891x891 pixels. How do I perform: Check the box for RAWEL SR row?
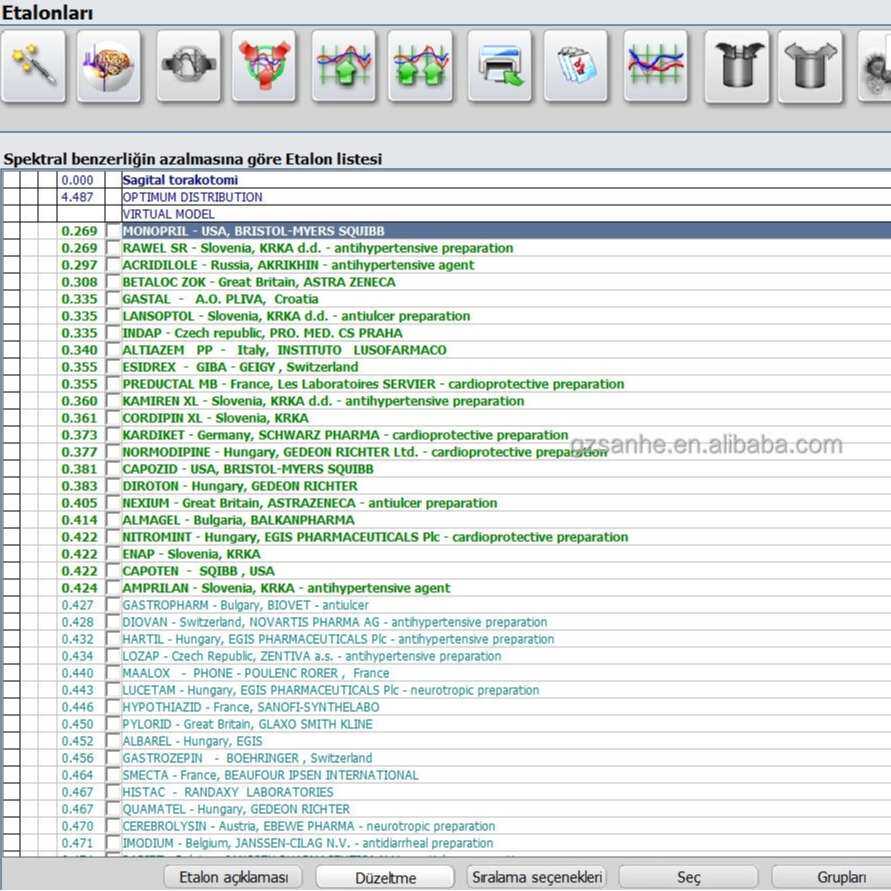tap(113, 248)
